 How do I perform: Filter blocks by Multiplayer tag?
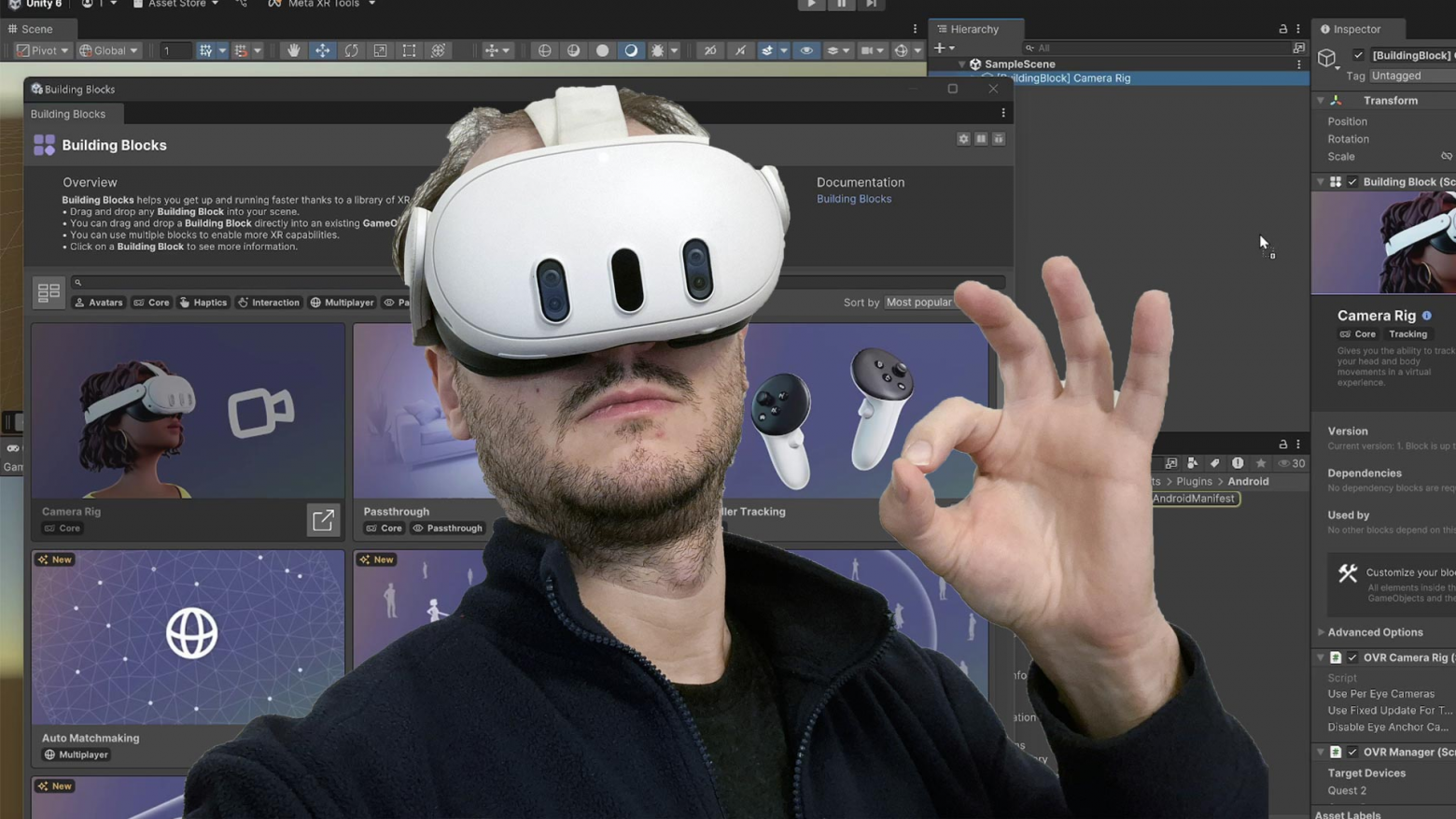[343, 303]
